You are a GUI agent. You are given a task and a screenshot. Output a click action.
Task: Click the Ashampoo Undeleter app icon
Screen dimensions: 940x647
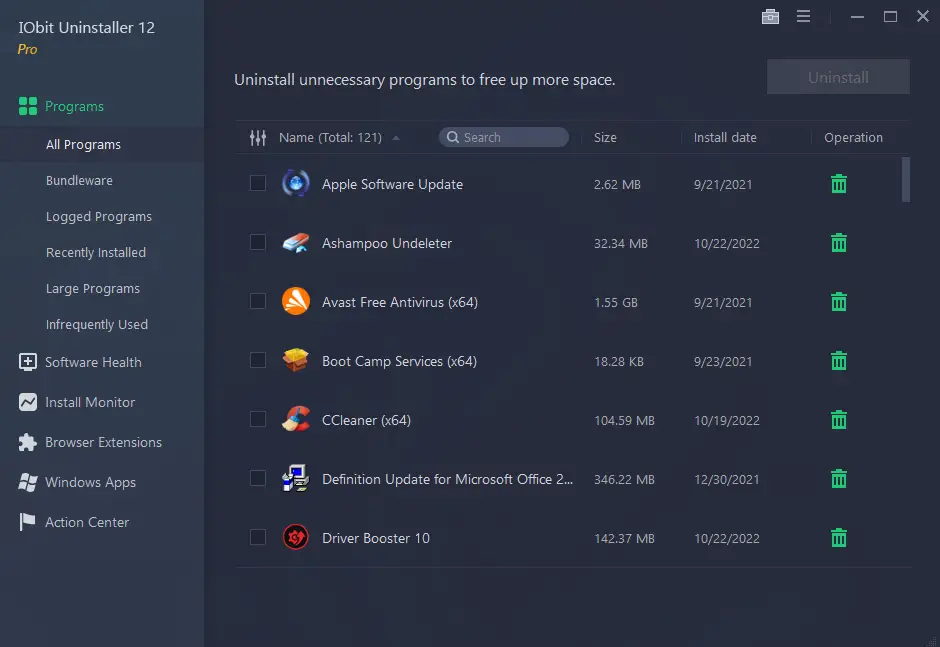point(296,243)
